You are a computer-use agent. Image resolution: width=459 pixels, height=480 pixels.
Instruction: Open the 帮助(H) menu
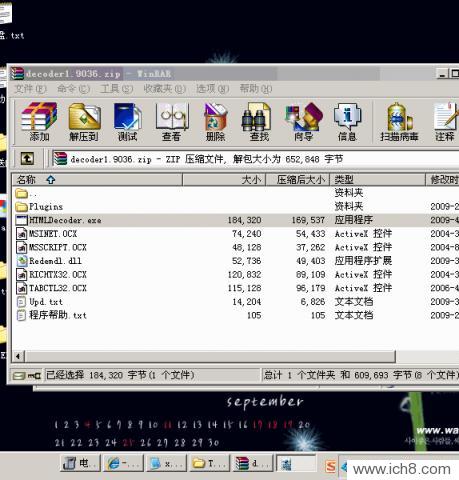(x=256, y=89)
